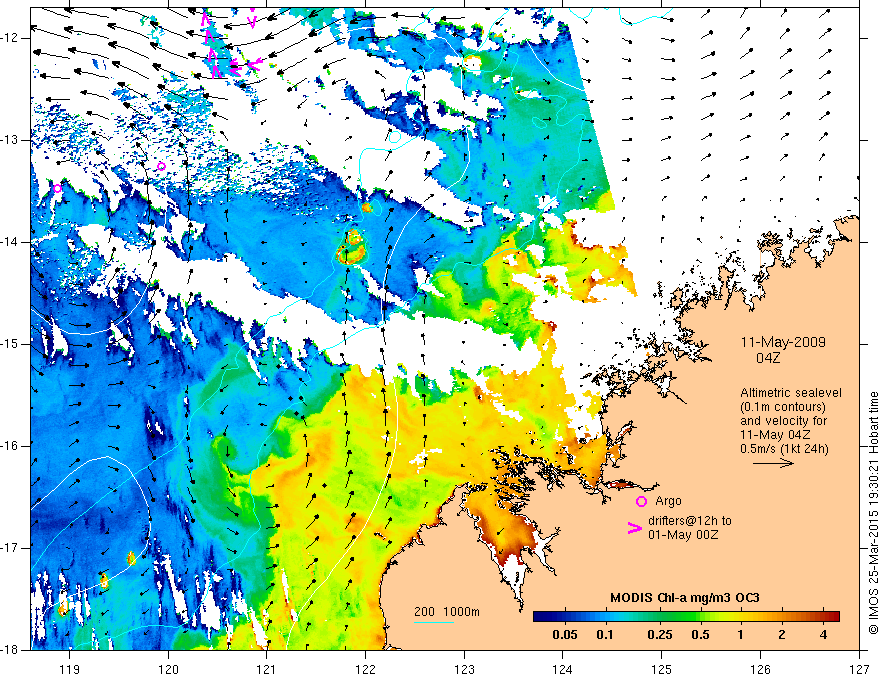Click the Argo float circle near 119E 13.5S
Screen dimensions: 880x680
pyautogui.click(x=57, y=189)
